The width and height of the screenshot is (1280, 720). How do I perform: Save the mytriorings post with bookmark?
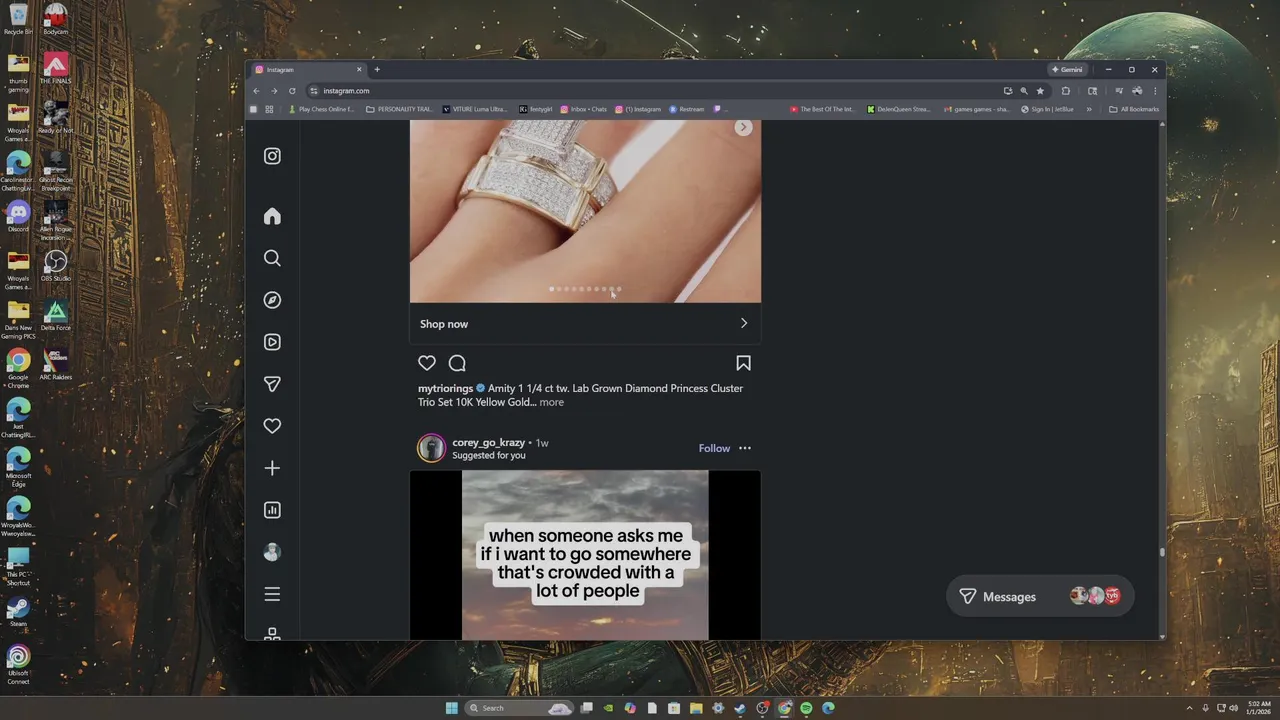click(x=743, y=363)
